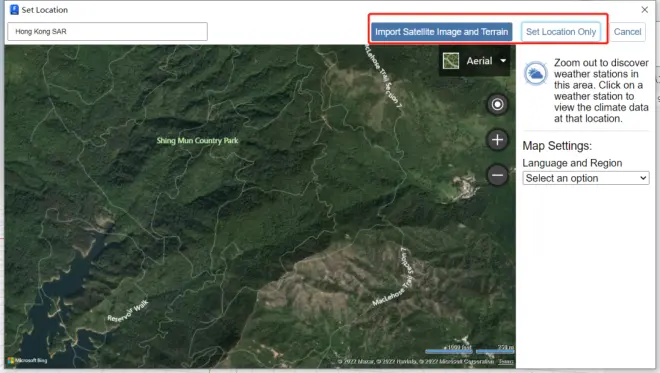Click the Aerial map style thumbnail
The height and width of the screenshot is (373, 660).
pyautogui.click(x=451, y=61)
